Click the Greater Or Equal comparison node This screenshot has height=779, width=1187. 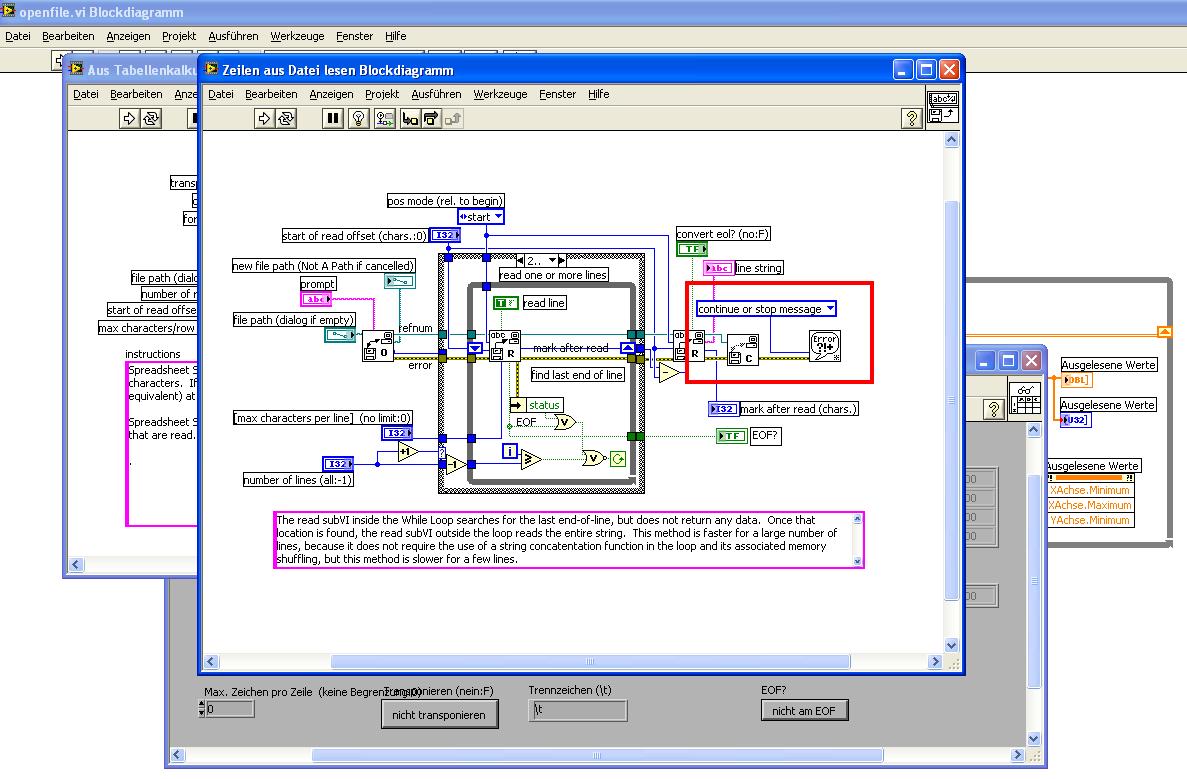531,459
